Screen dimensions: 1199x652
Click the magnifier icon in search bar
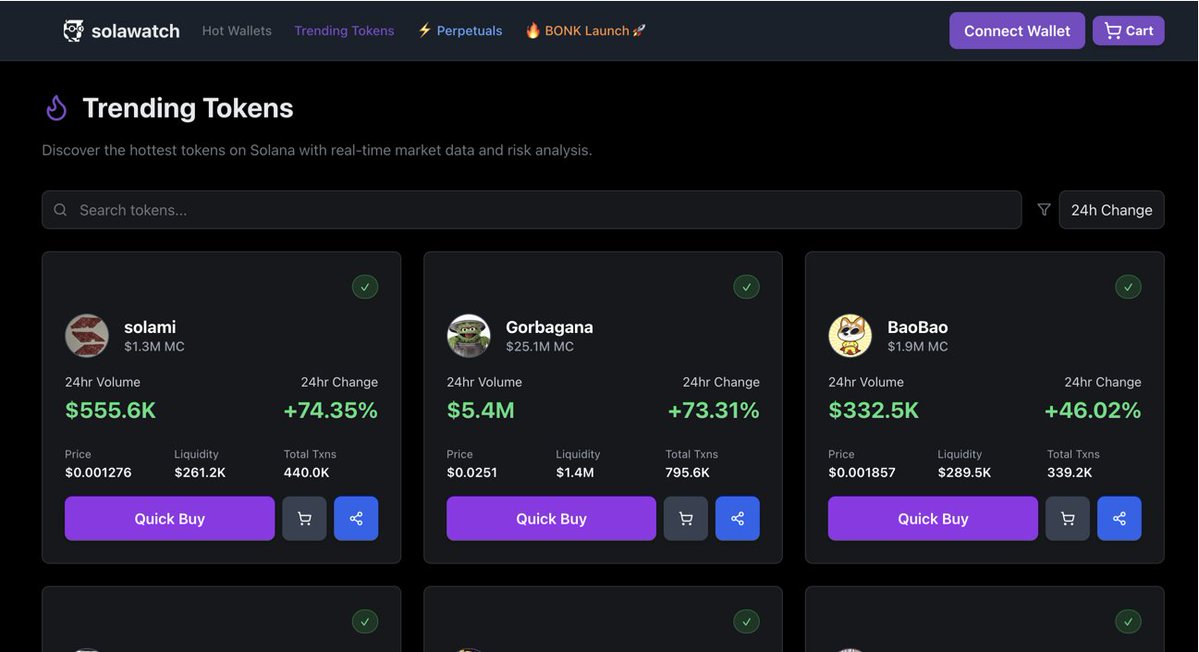tap(60, 209)
